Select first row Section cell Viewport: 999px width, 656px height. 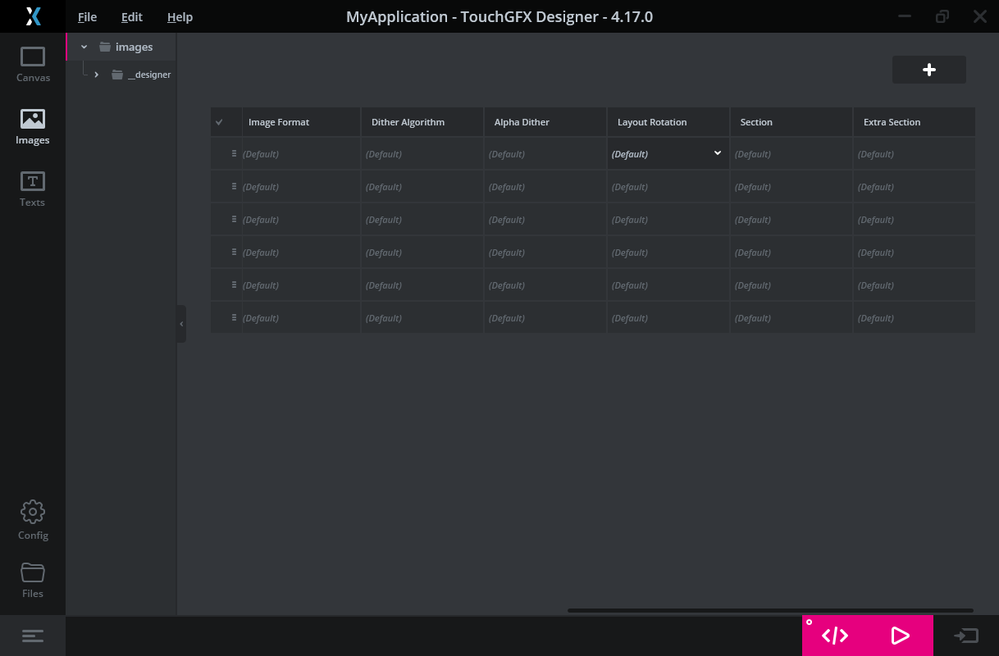(791, 154)
